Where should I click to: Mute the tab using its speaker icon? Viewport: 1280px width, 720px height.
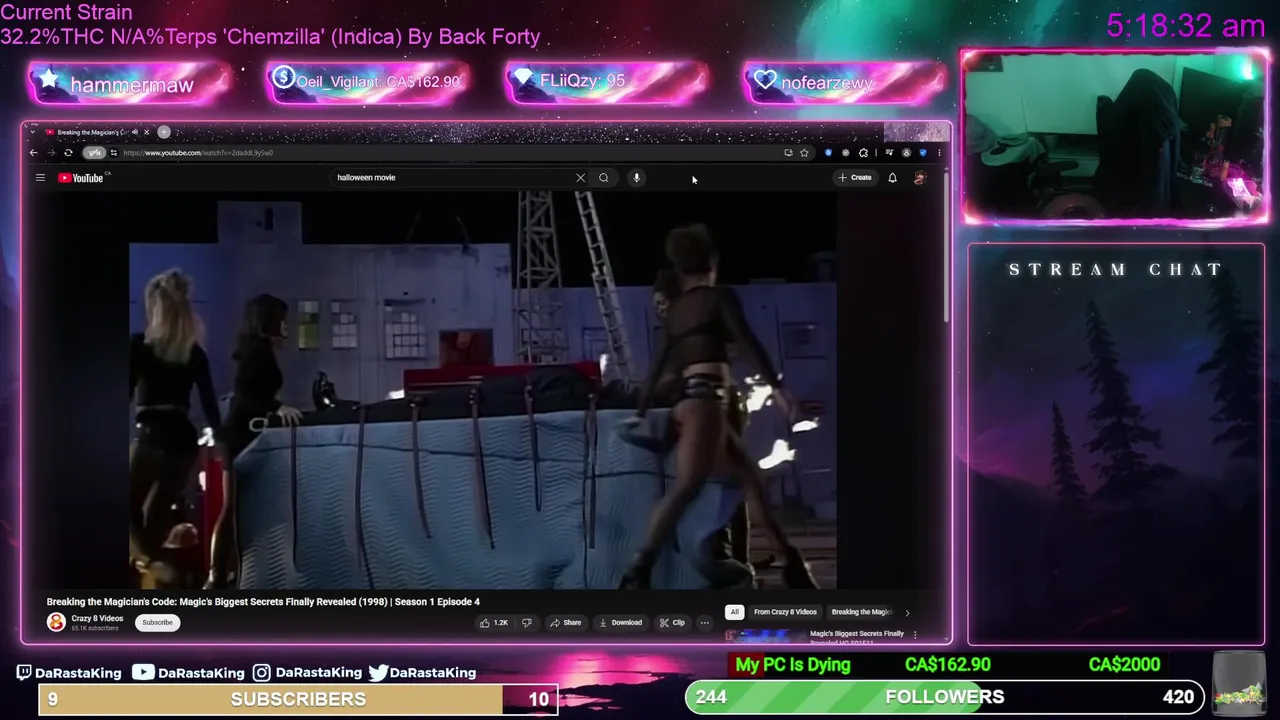tap(135, 132)
